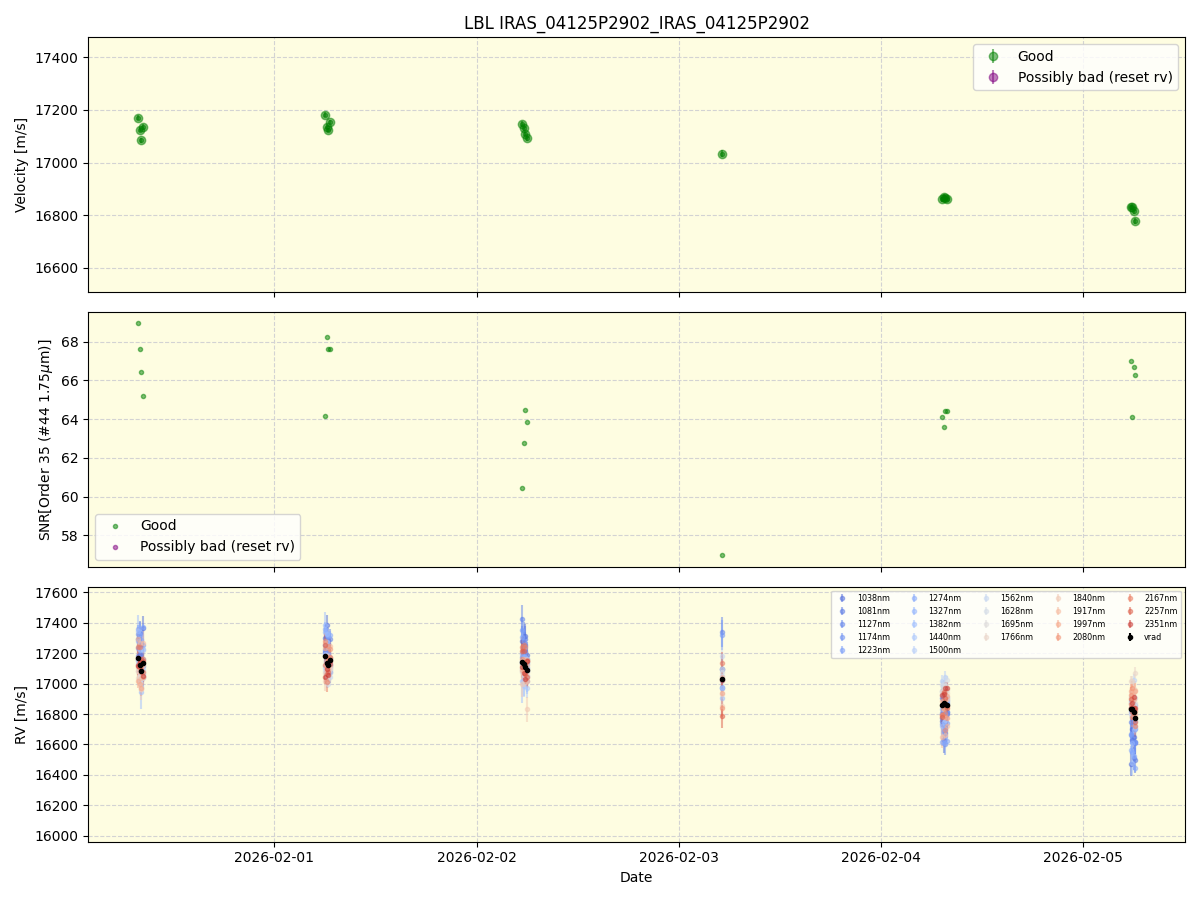Click the lone velocity point on 2026-02-03
Image resolution: width=1200 pixels, height=900 pixels.
[722, 154]
